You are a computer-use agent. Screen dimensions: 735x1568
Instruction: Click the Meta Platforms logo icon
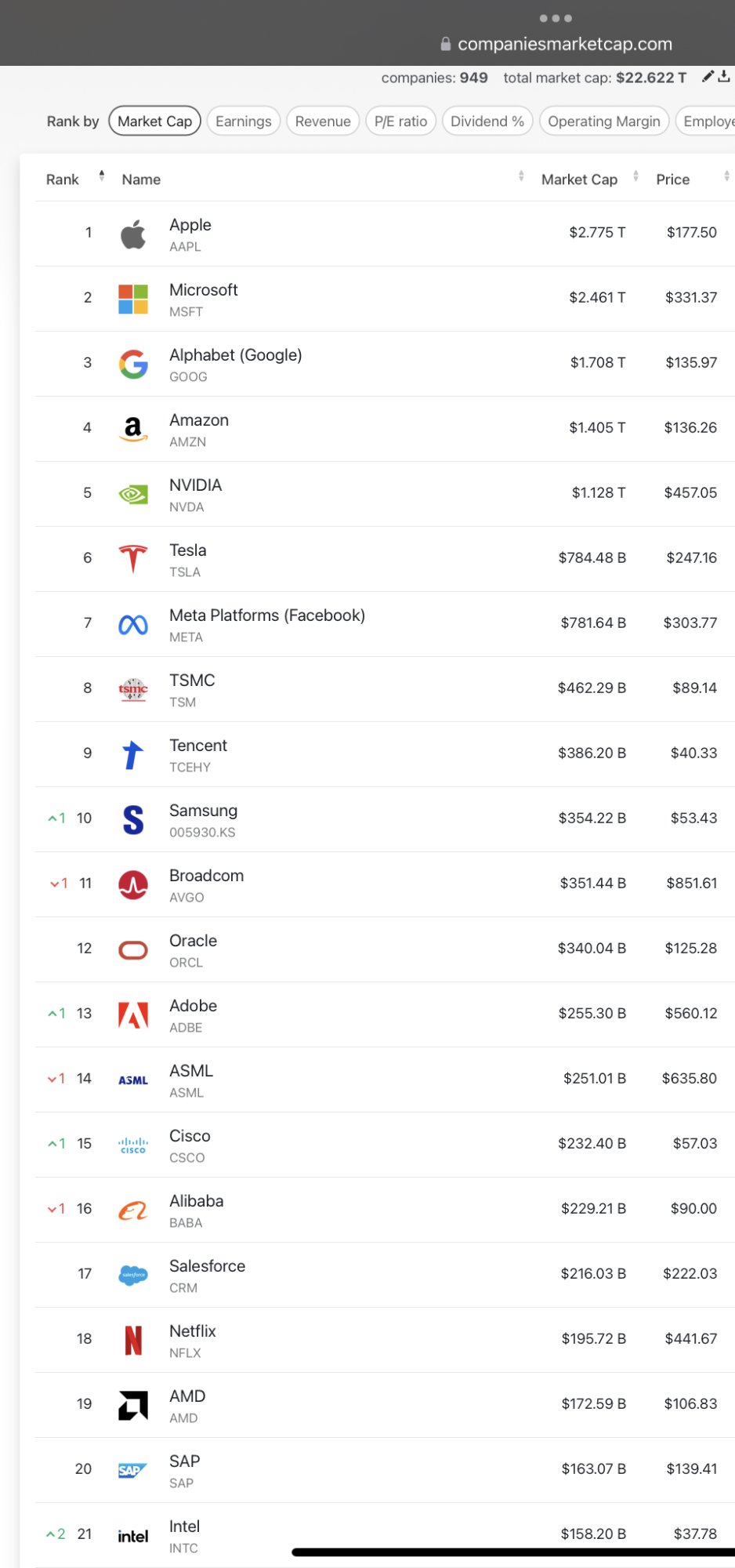[133, 624]
